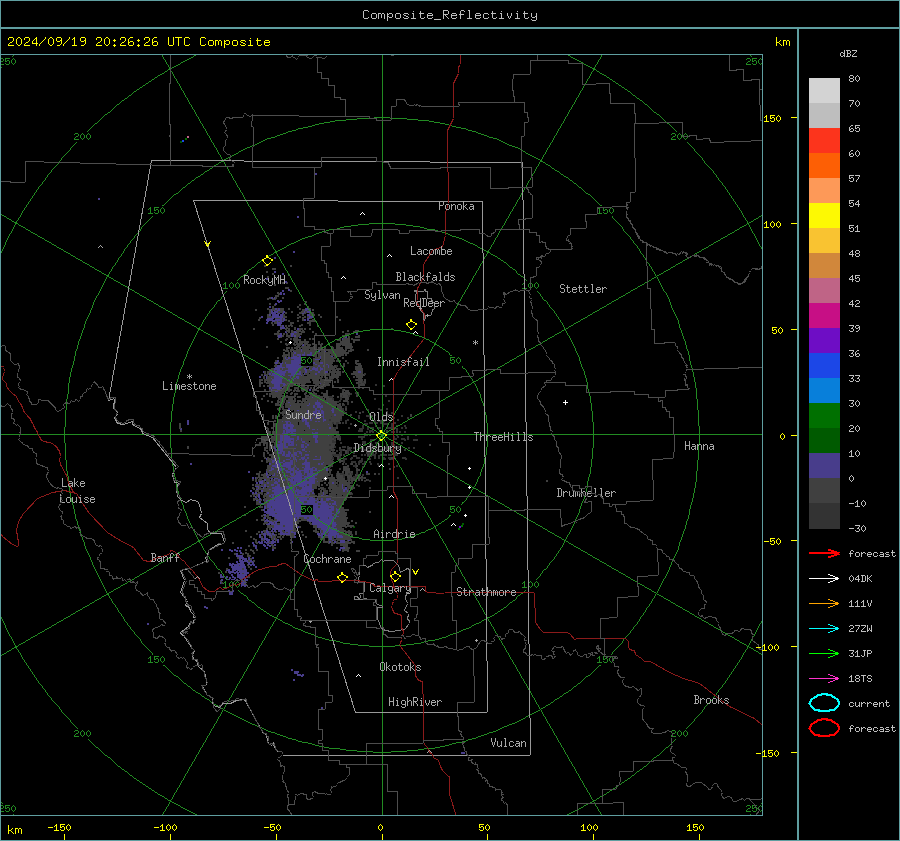Screen dimensions: 900x841
Task: Select the orange 111V arrow icon
Action: coord(824,603)
